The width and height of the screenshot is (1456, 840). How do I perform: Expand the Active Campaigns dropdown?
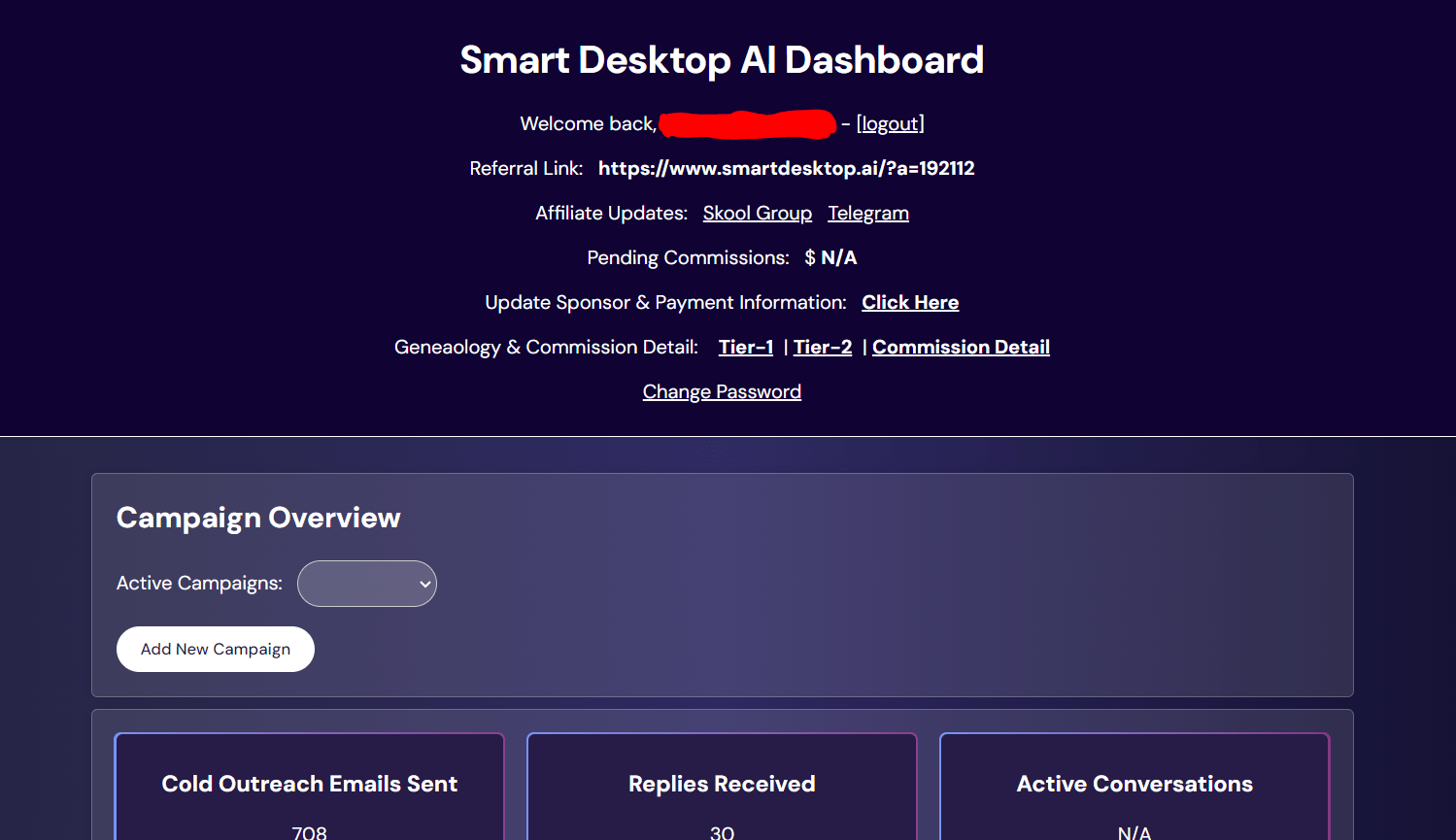(x=367, y=584)
